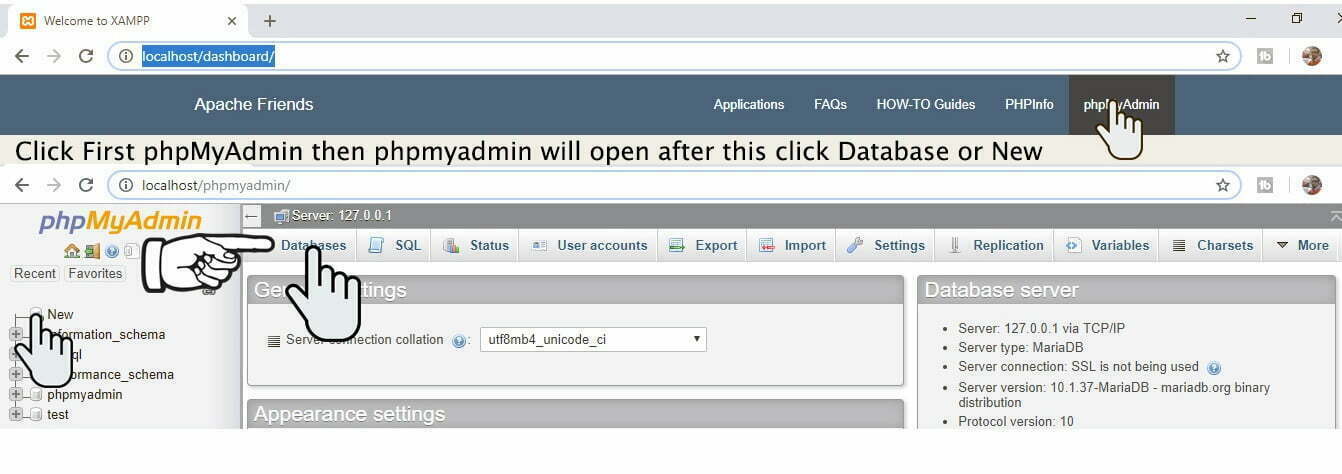Image resolution: width=1342 pixels, height=474 pixels.
Task: Select test database in the tree
Action: point(58,414)
